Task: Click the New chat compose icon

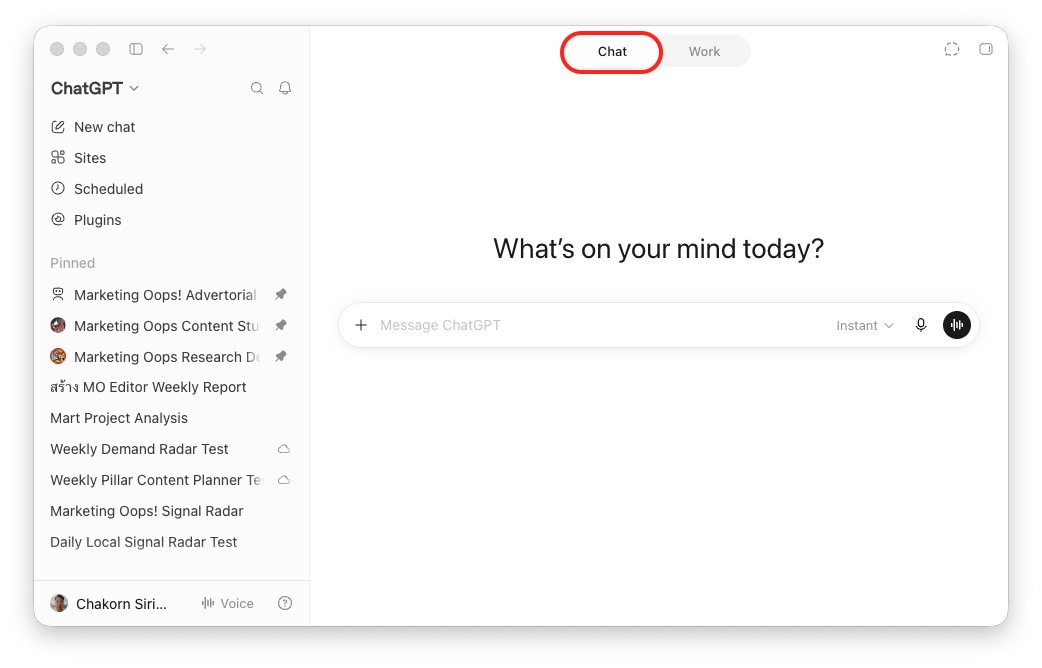Action: (58, 126)
